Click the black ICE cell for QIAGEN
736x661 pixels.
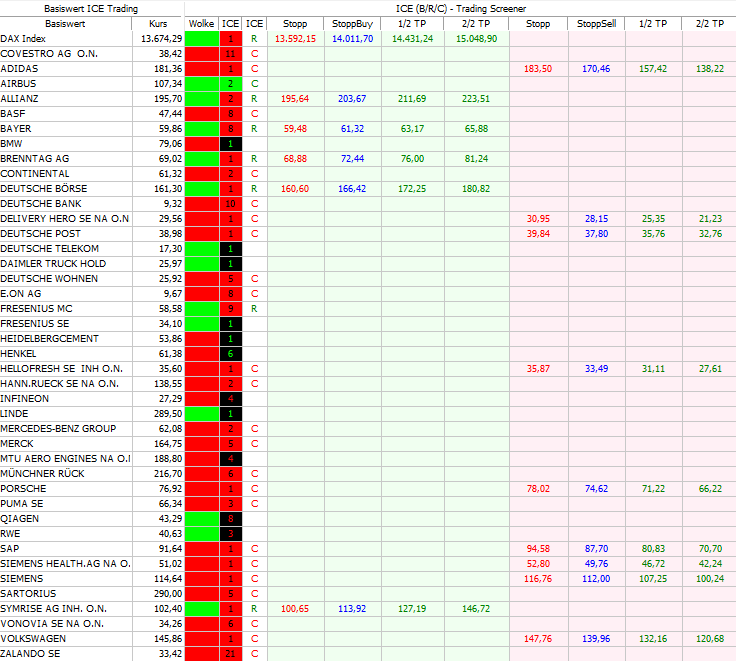tap(230, 519)
